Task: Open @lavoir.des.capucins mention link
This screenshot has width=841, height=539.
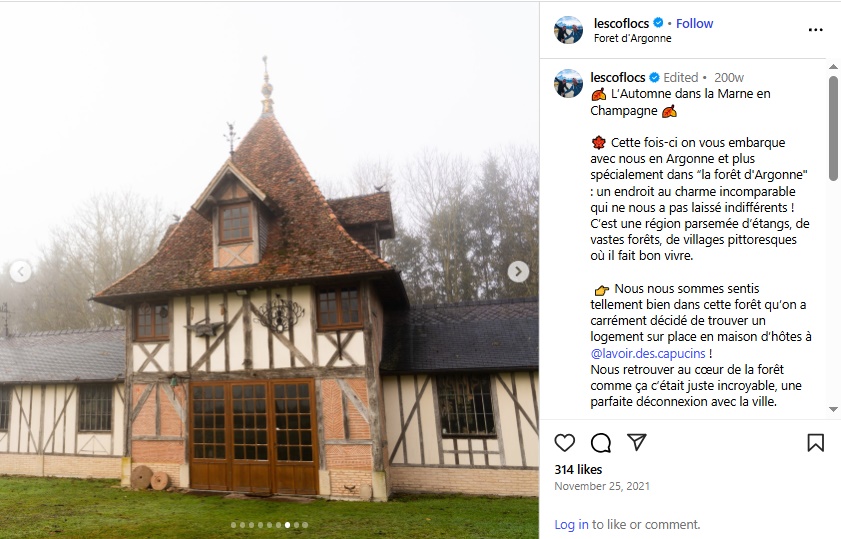Action: click(x=650, y=353)
